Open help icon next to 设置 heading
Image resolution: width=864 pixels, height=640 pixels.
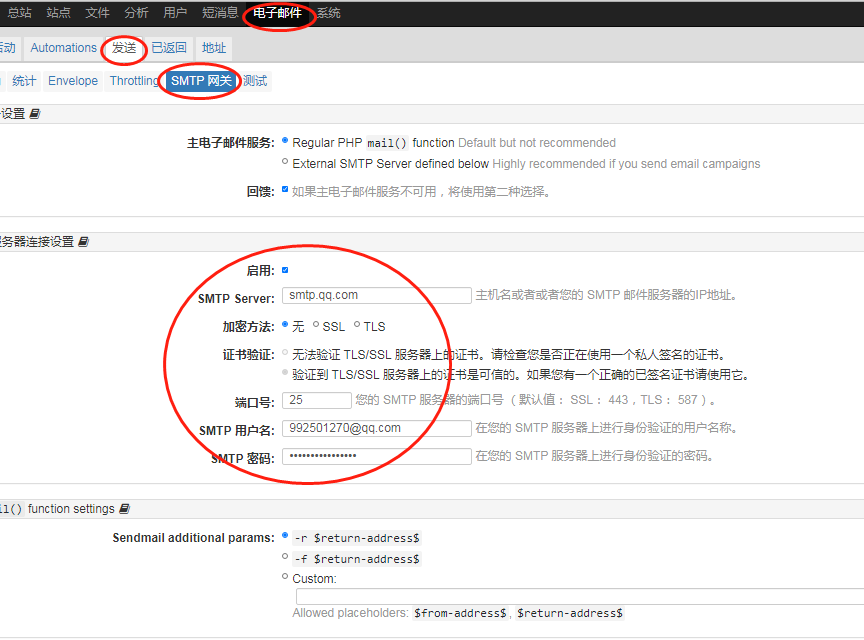tap(35, 114)
